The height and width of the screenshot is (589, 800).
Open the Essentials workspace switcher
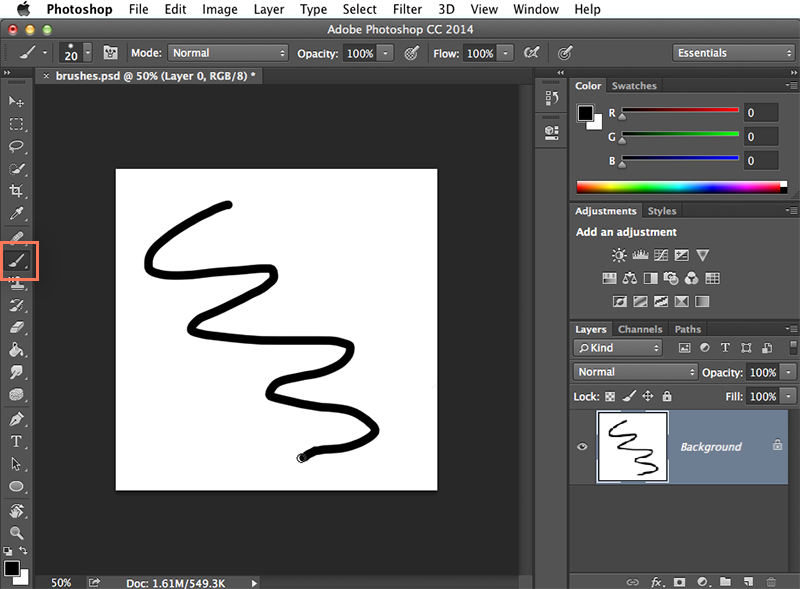pos(733,52)
